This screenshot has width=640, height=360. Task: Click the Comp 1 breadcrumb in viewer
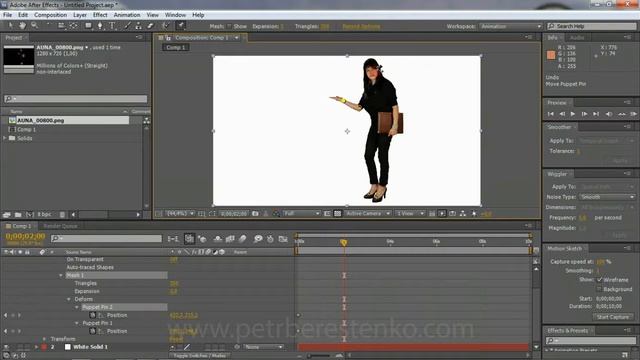tap(176, 47)
